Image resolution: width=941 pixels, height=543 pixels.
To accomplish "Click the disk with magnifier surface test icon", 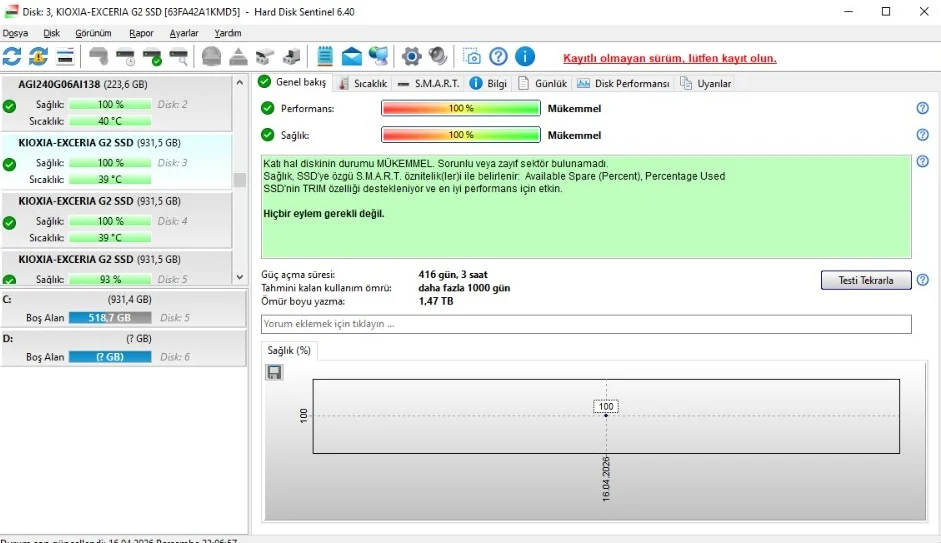I will (x=178, y=56).
